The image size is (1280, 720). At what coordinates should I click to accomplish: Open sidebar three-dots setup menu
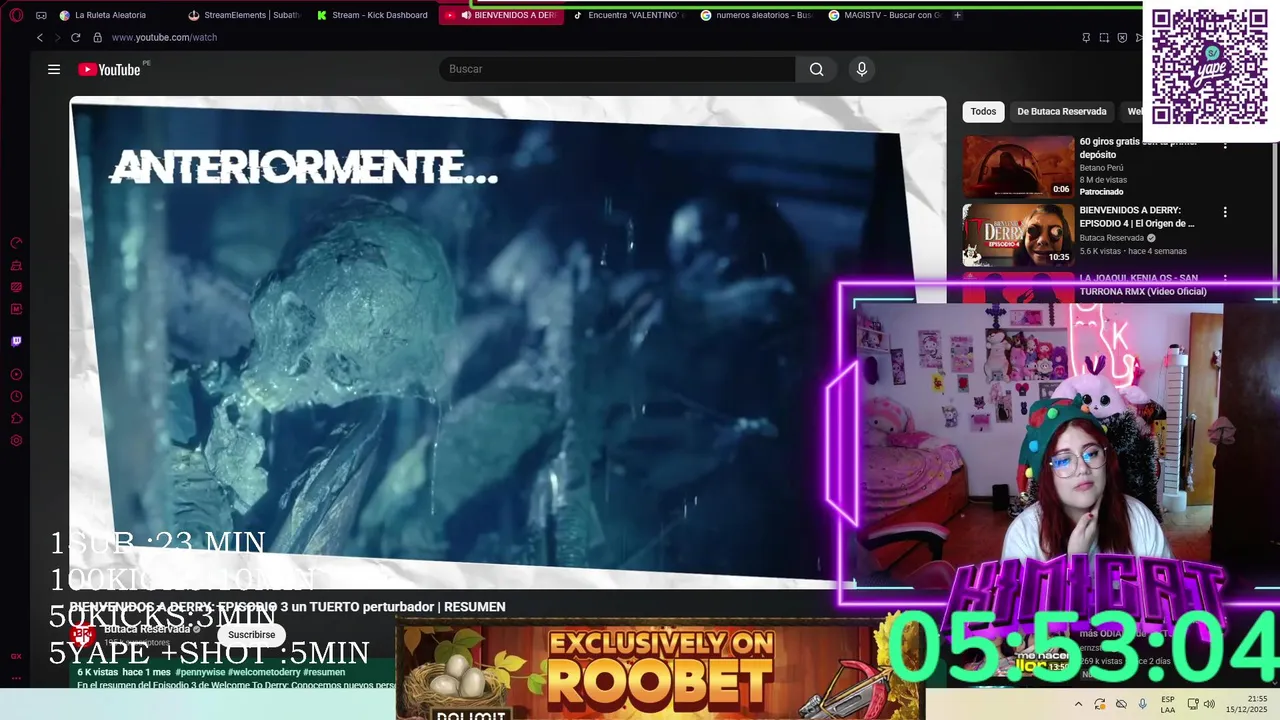click(x=16, y=677)
